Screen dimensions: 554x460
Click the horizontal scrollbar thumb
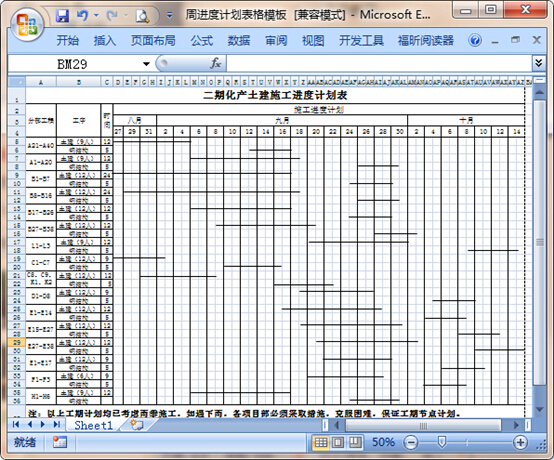[423, 425]
